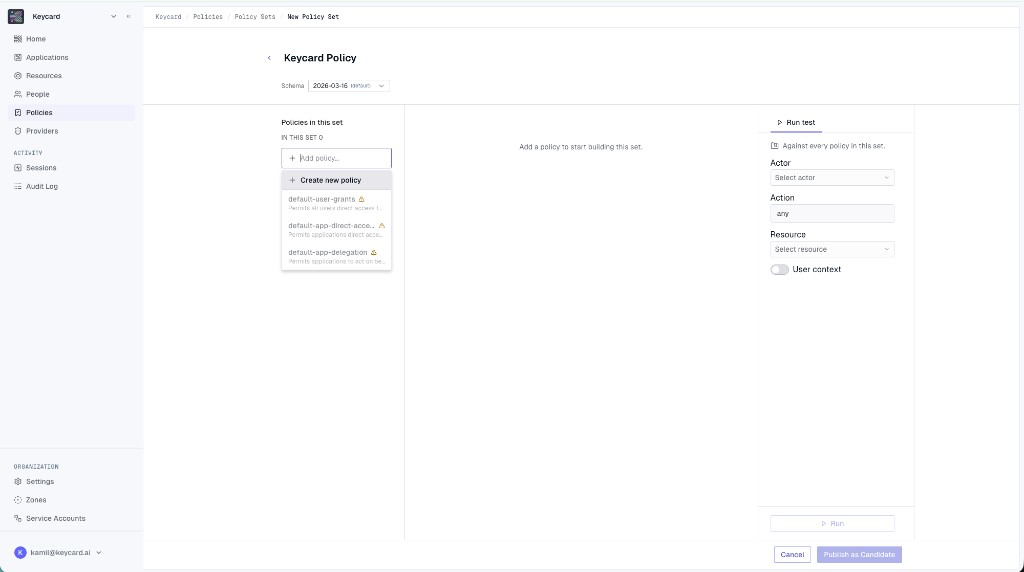Image resolution: width=1024 pixels, height=572 pixels.
Task: Open the Service Accounts key icon
Action: [x=18, y=518]
